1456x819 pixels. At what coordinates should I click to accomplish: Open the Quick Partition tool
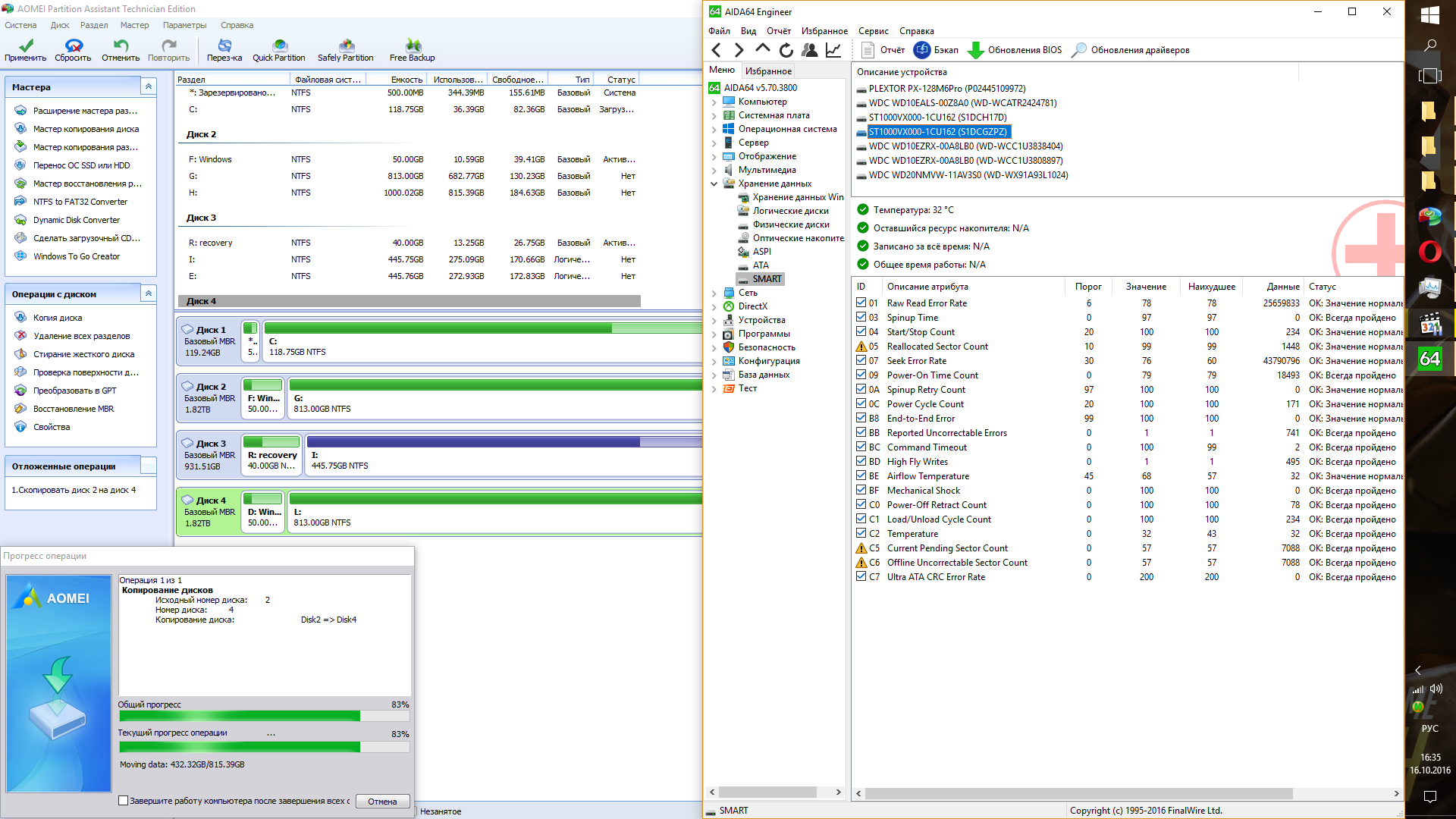pyautogui.click(x=279, y=45)
